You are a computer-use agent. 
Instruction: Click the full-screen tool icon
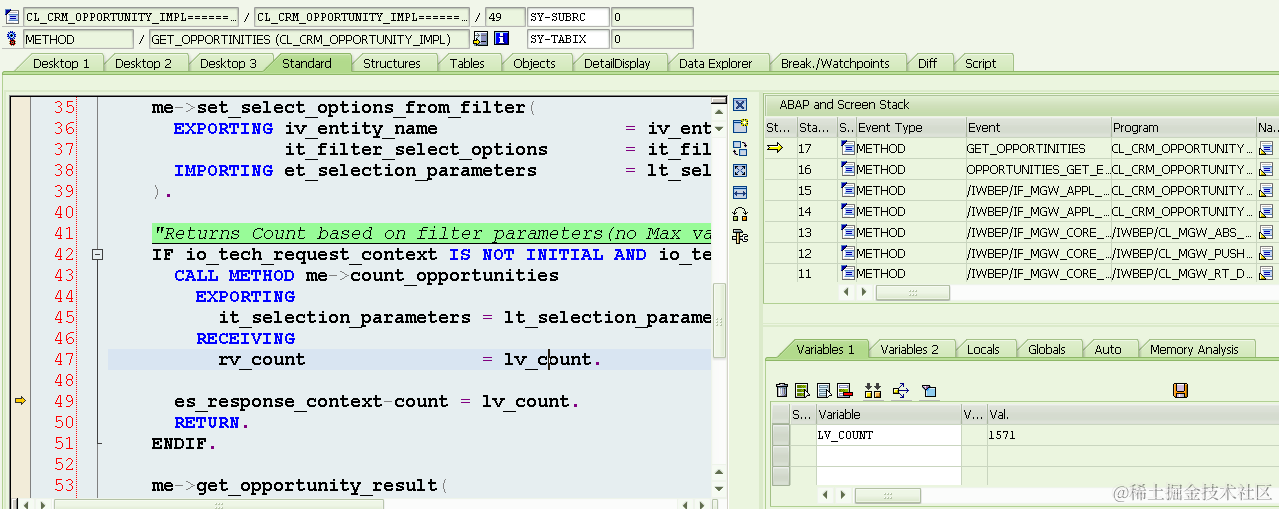point(740,170)
